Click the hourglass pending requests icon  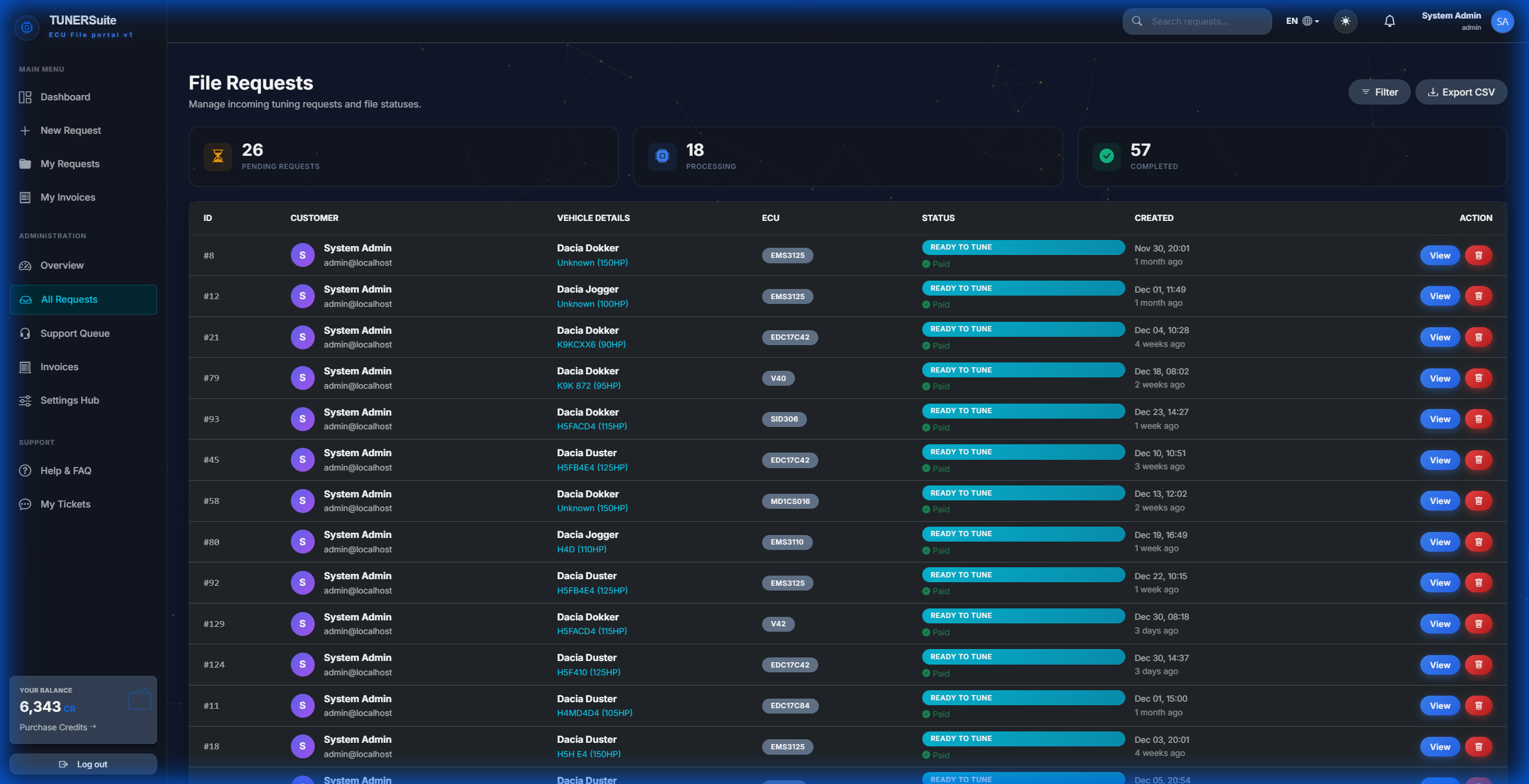218,156
